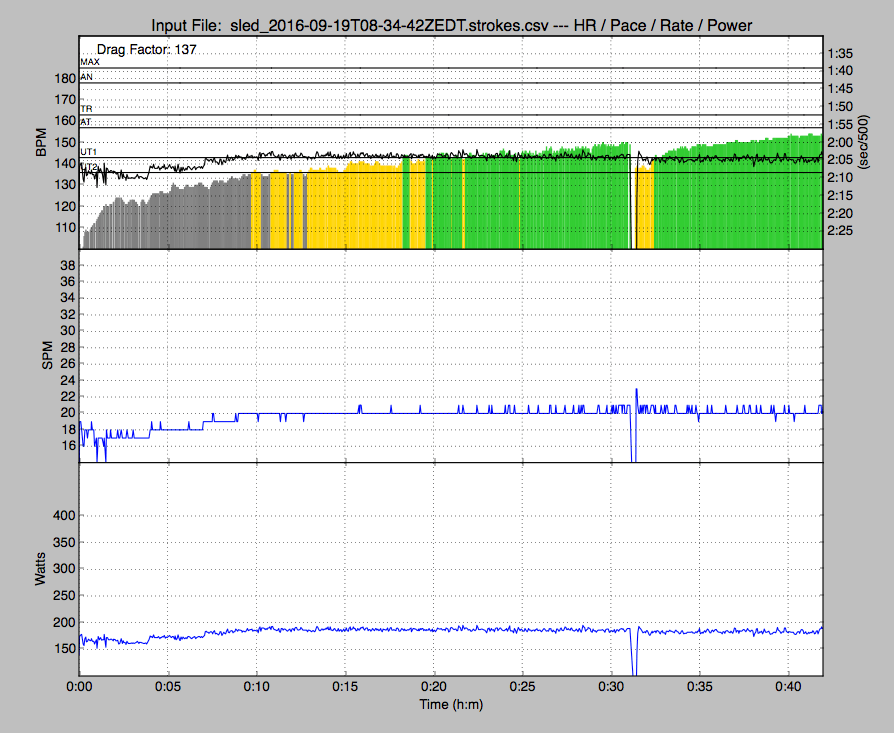The width and height of the screenshot is (894, 733).
Task: Select the MAX heart rate zone label
Action: tap(90, 62)
